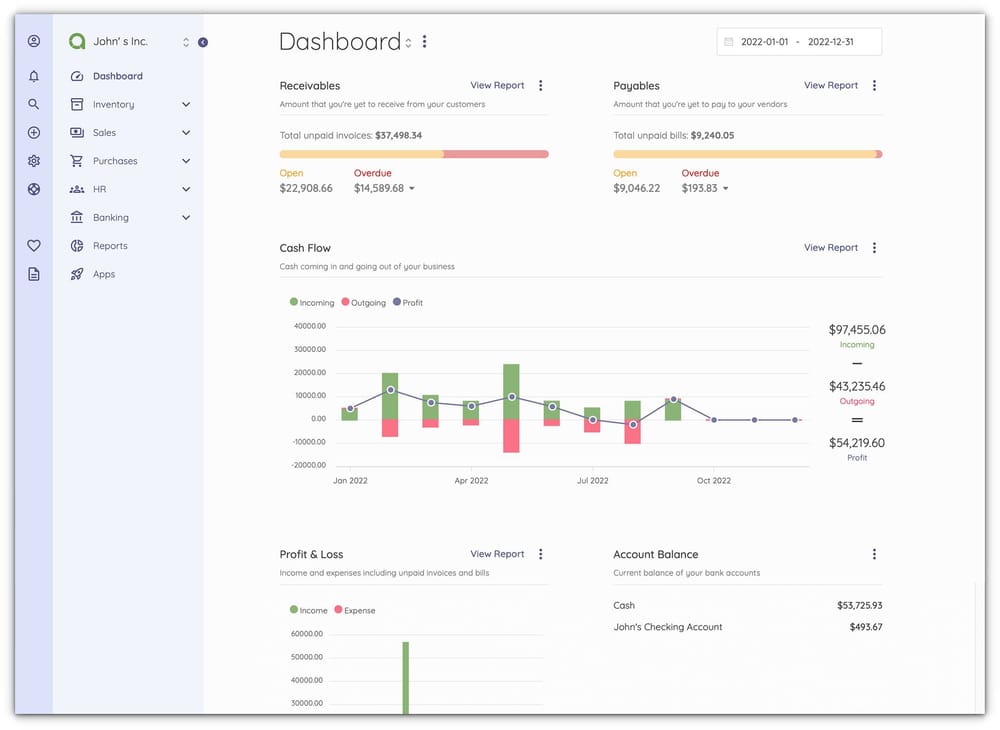Click the quick-create plus icon

pos(33,131)
